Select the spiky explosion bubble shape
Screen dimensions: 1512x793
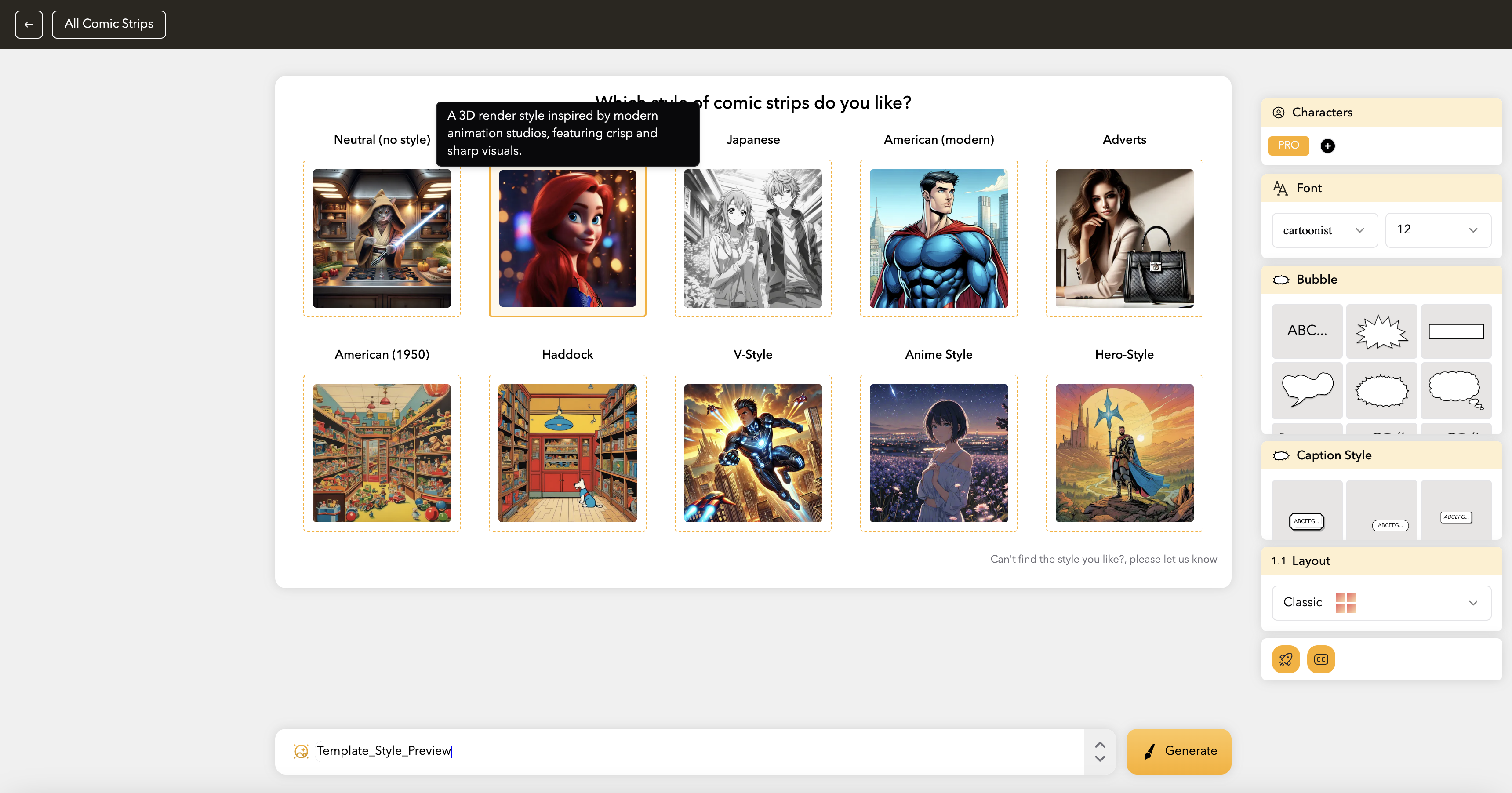tap(1381, 331)
